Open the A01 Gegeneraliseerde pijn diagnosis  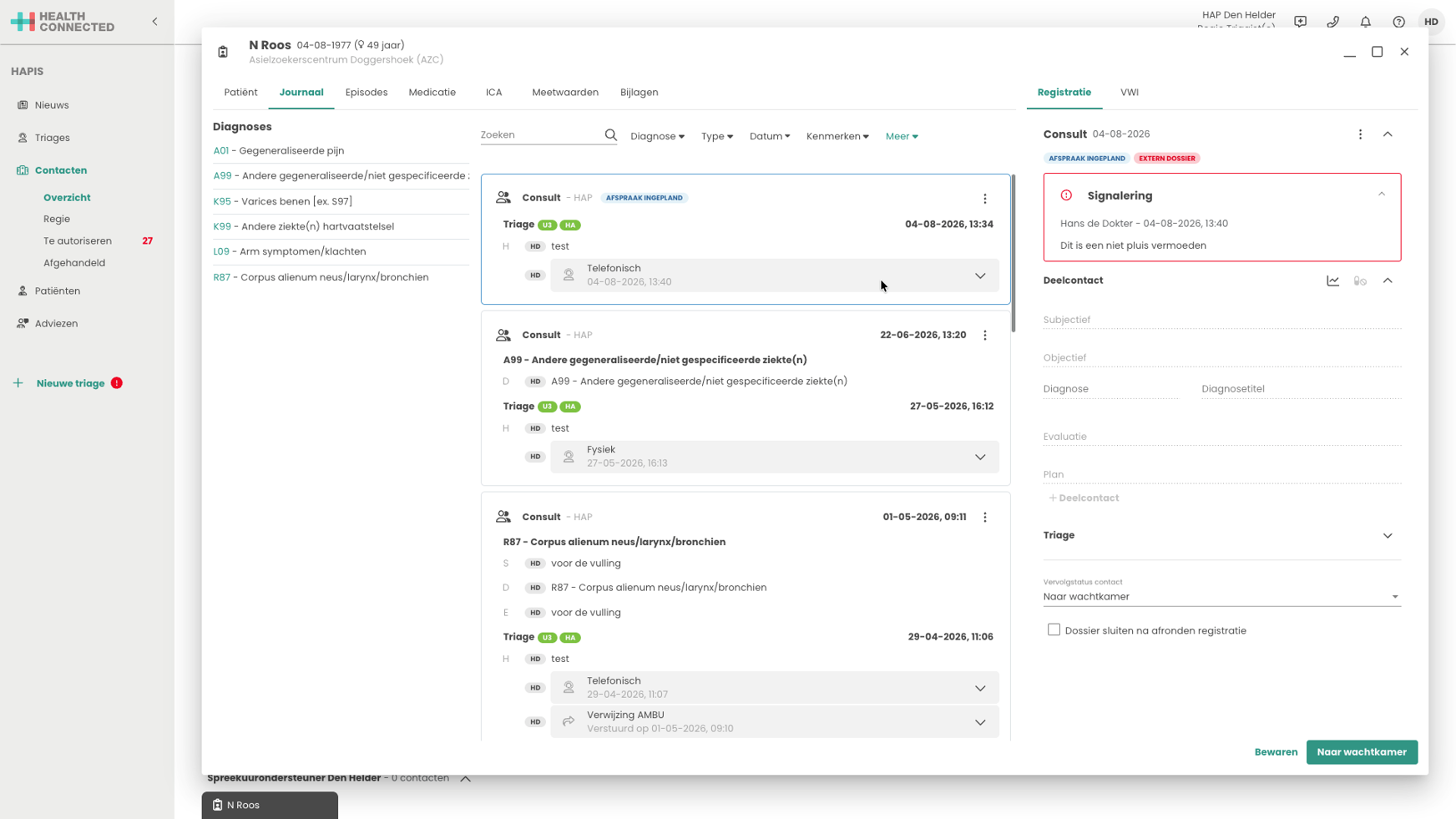coord(279,151)
